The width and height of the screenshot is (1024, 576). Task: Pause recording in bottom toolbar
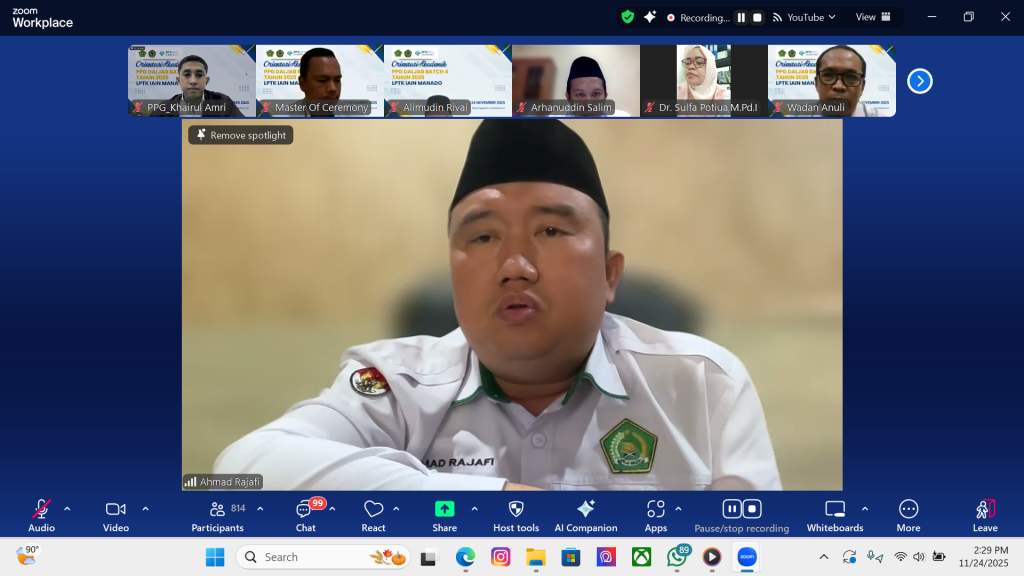(x=731, y=509)
